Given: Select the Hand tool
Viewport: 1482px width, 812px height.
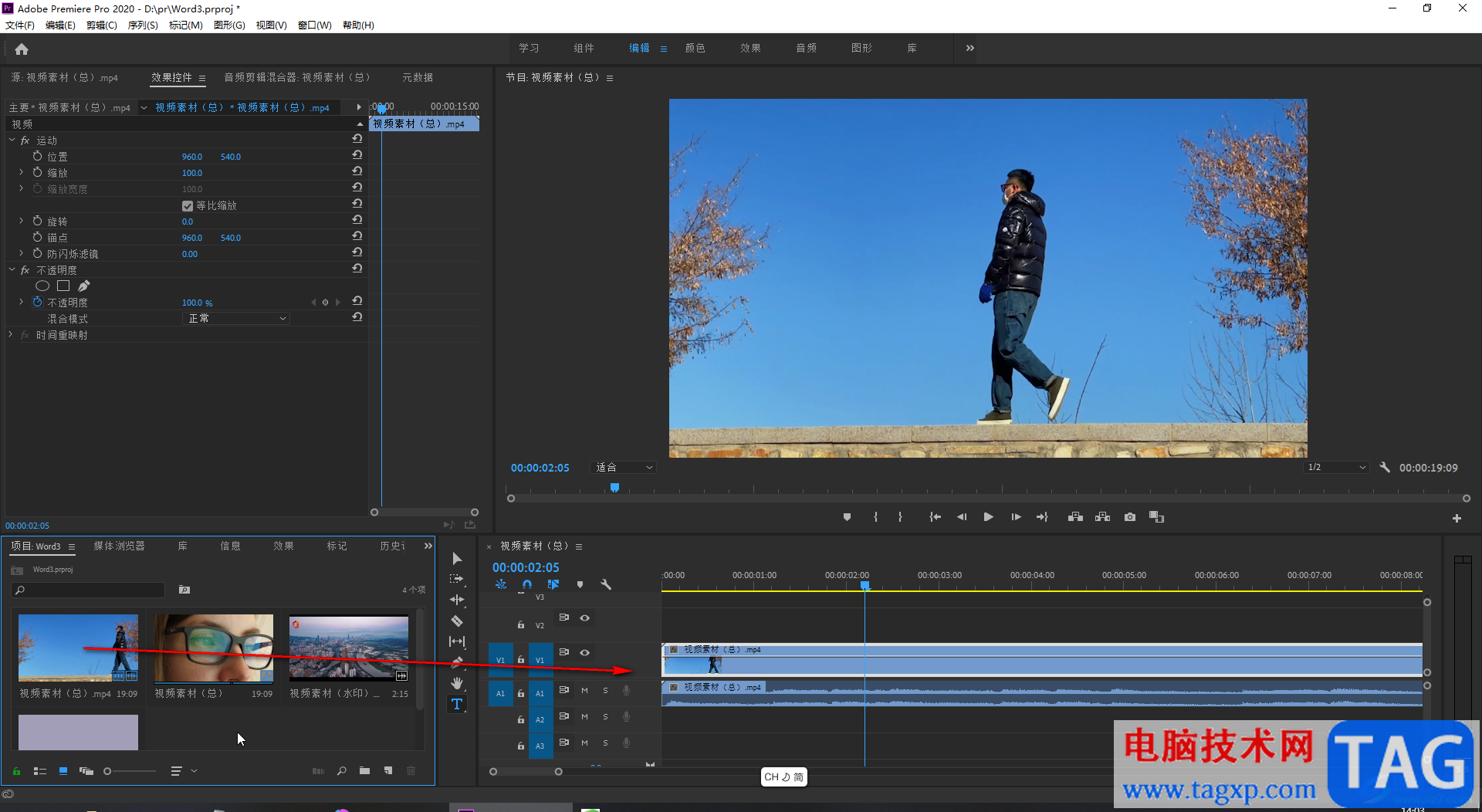Looking at the screenshot, I should click(x=457, y=683).
